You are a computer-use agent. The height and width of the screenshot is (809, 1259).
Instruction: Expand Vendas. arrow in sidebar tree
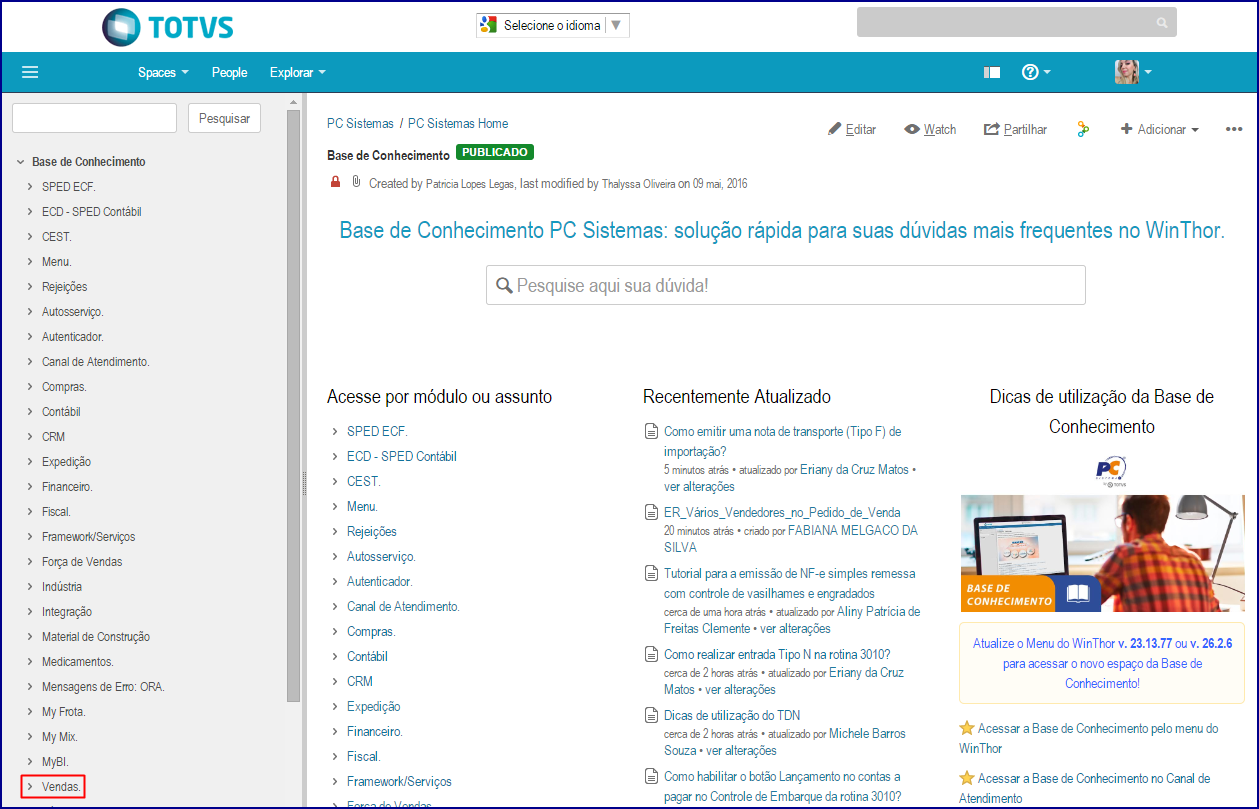(x=31, y=787)
